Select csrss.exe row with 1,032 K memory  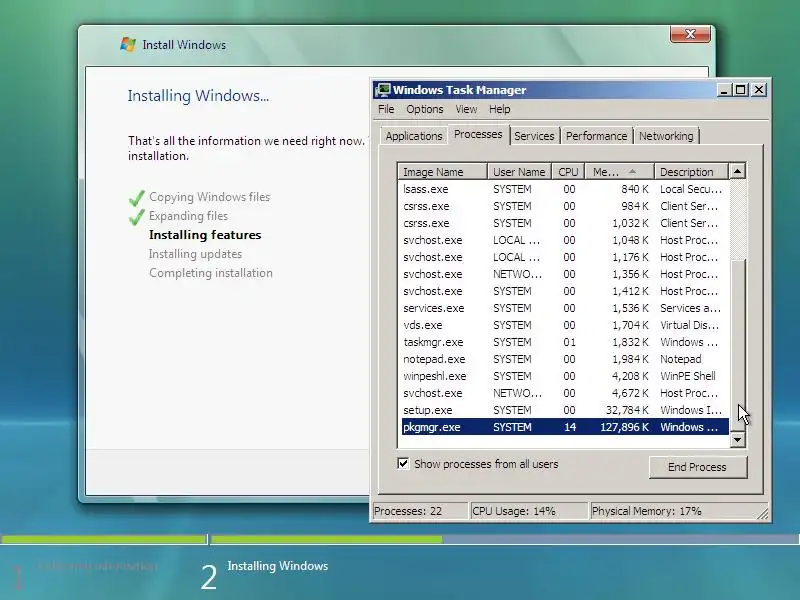[565, 223]
